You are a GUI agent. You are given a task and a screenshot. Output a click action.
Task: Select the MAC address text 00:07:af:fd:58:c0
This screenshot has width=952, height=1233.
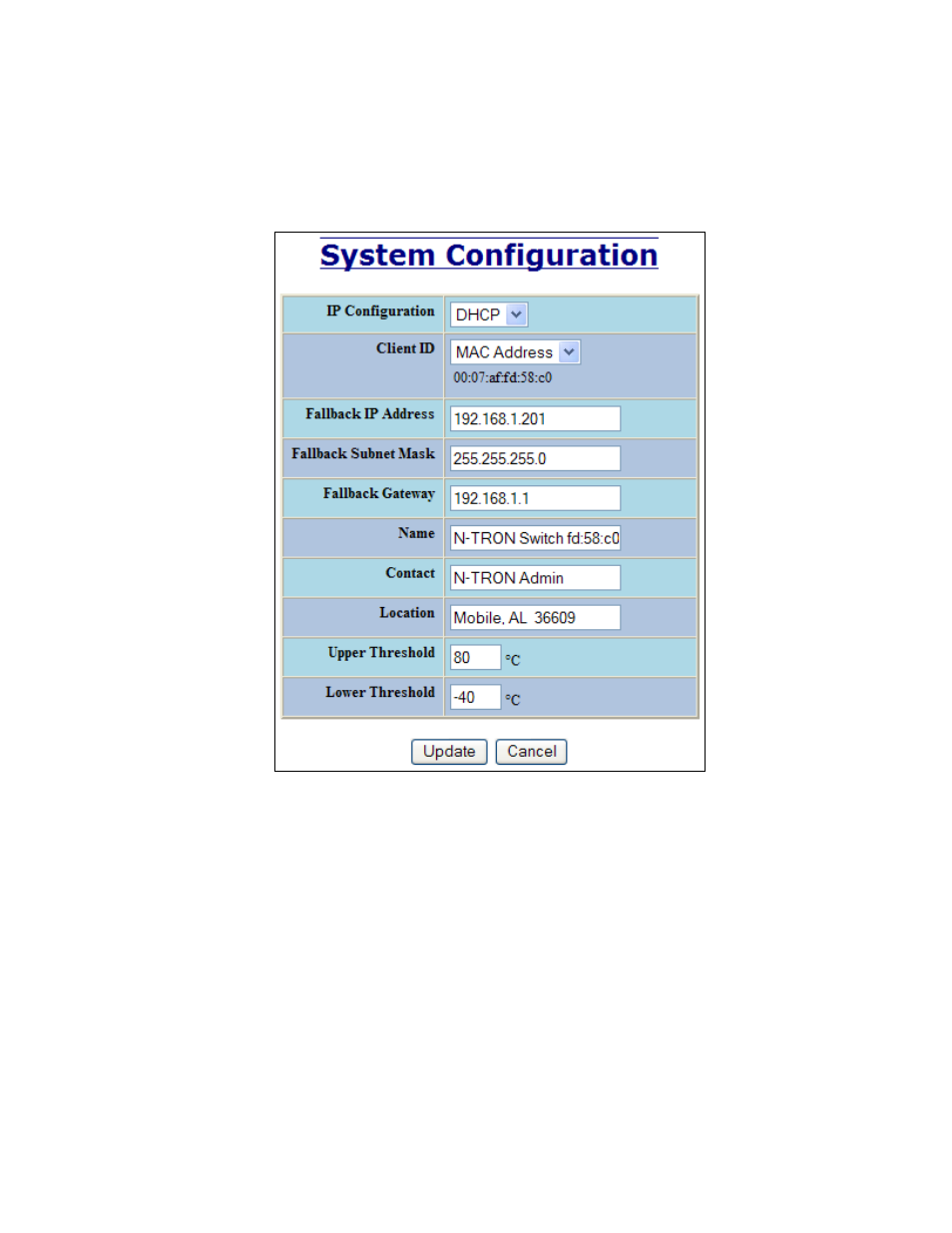coord(503,378)
